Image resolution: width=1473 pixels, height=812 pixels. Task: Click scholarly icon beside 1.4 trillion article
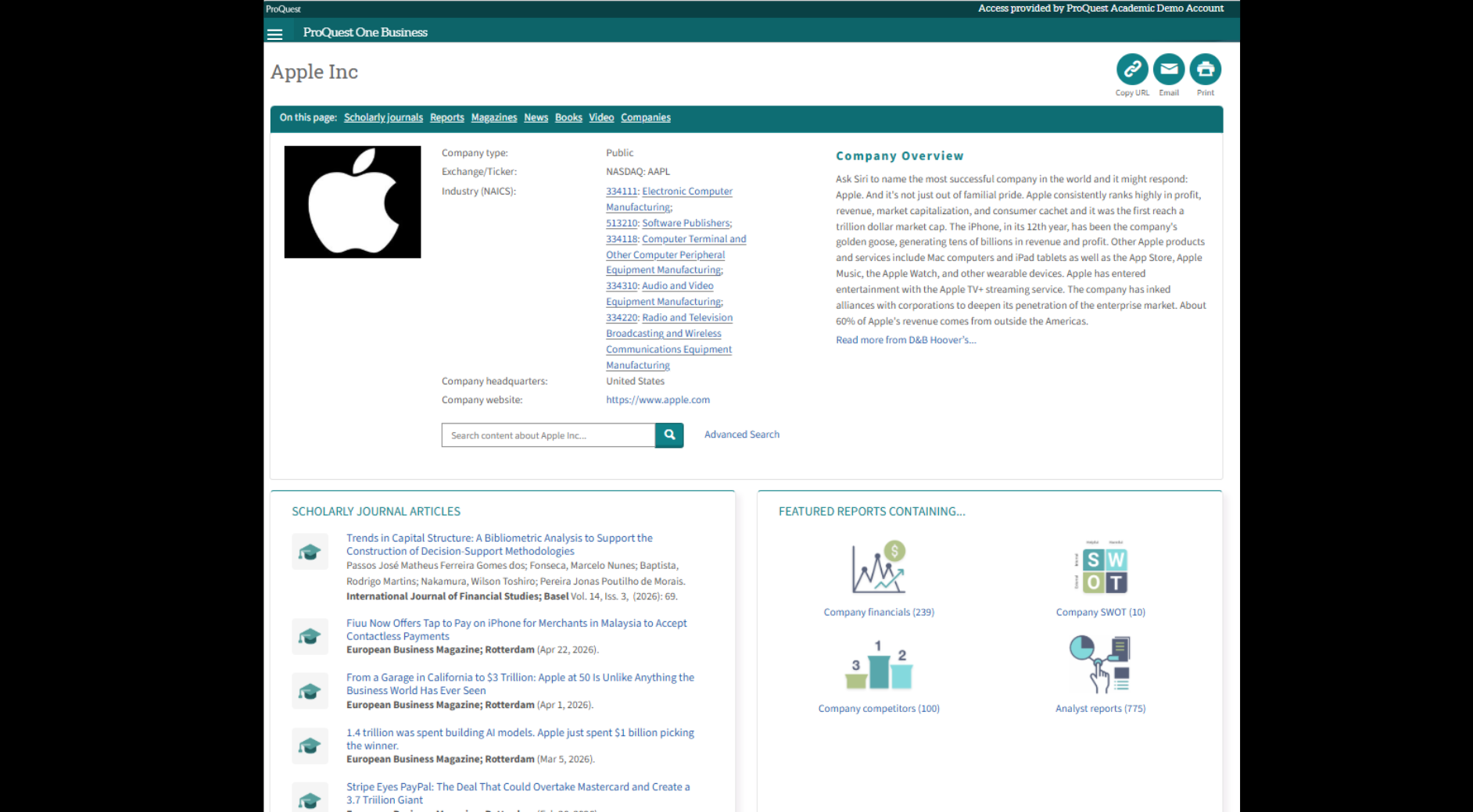click(x=310, y=746)
